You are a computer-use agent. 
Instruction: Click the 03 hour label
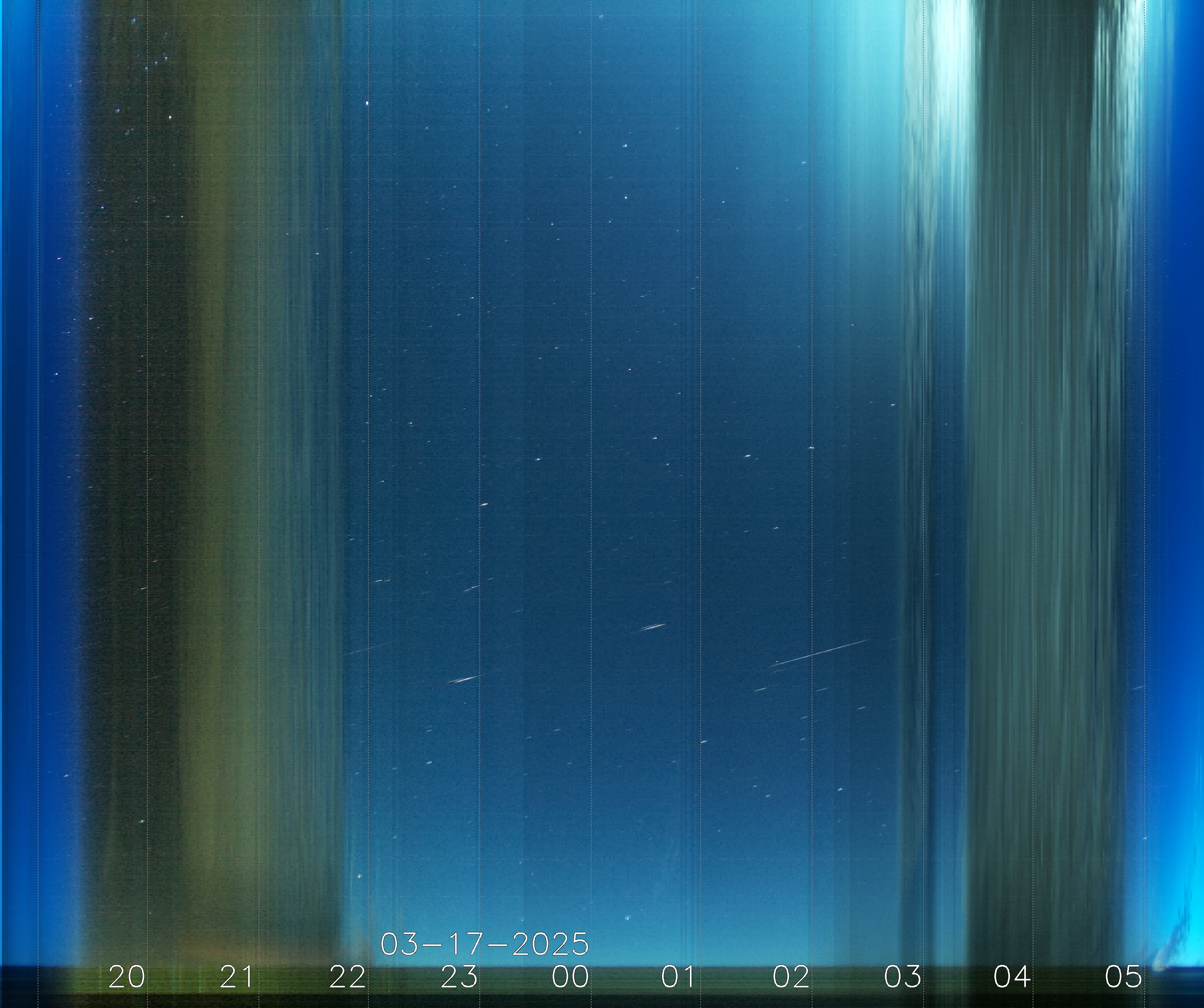point(903,977)
